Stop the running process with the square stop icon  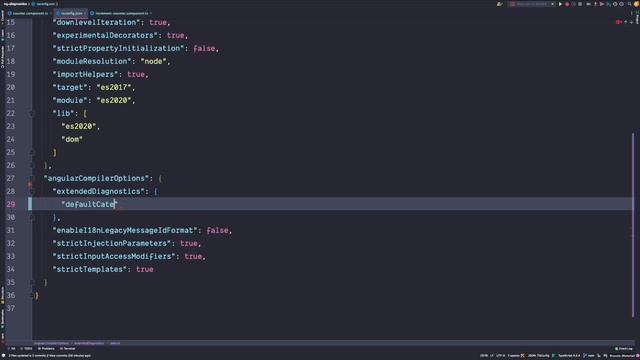tap(580, 4)
